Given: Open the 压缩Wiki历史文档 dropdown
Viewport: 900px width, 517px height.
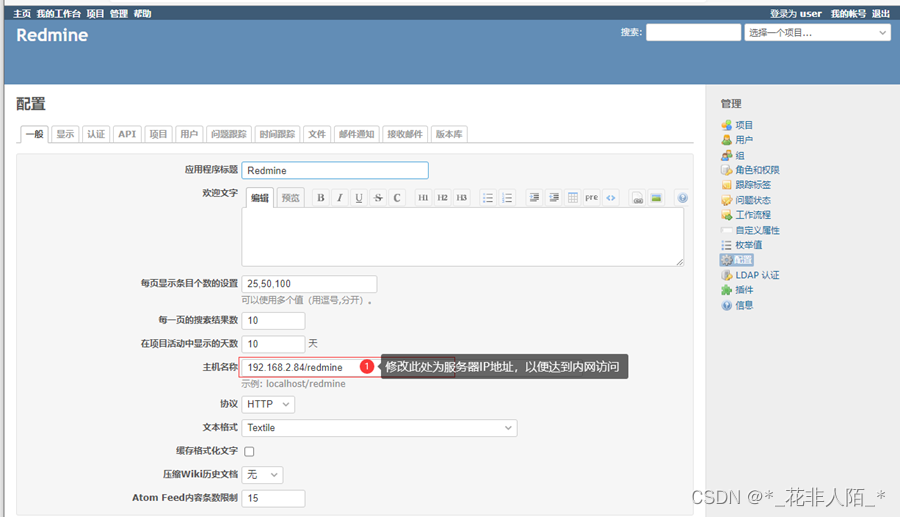Looking at the screenshot, I should (262, 475).
